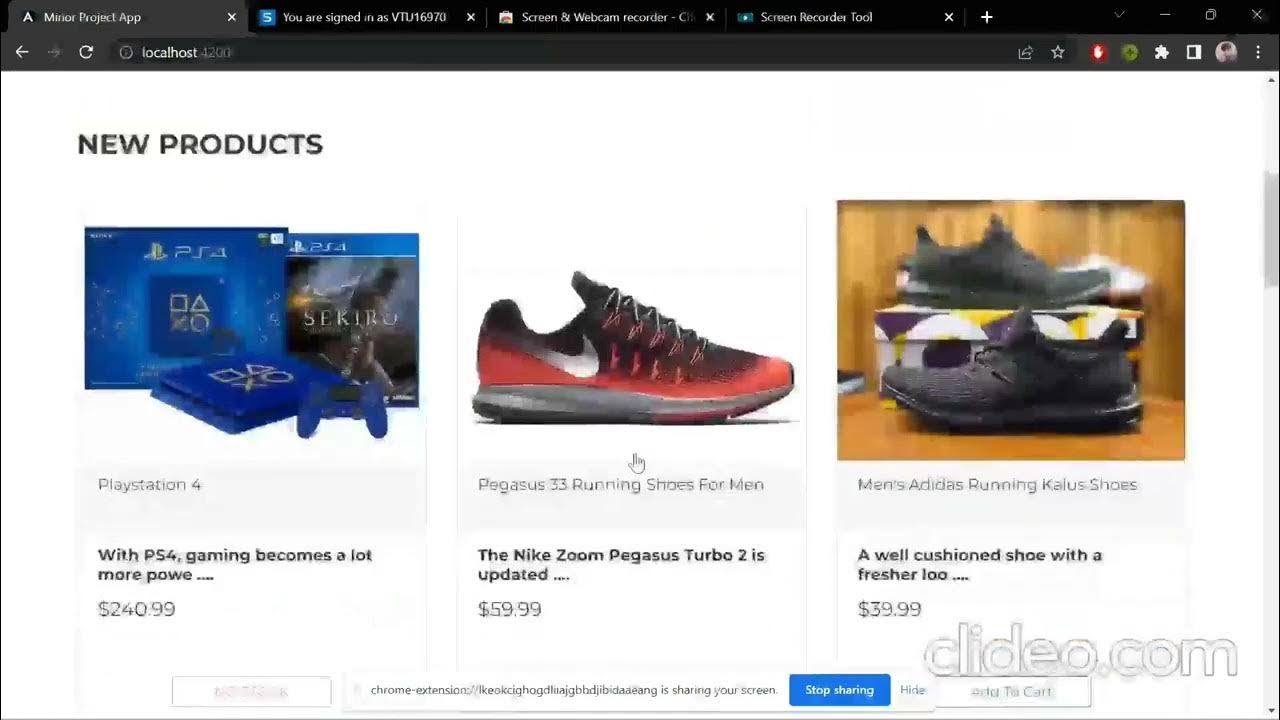1280x720 pixels.
Task: Bookmark this page with the star icon
Action: (x=1058, y=52)
